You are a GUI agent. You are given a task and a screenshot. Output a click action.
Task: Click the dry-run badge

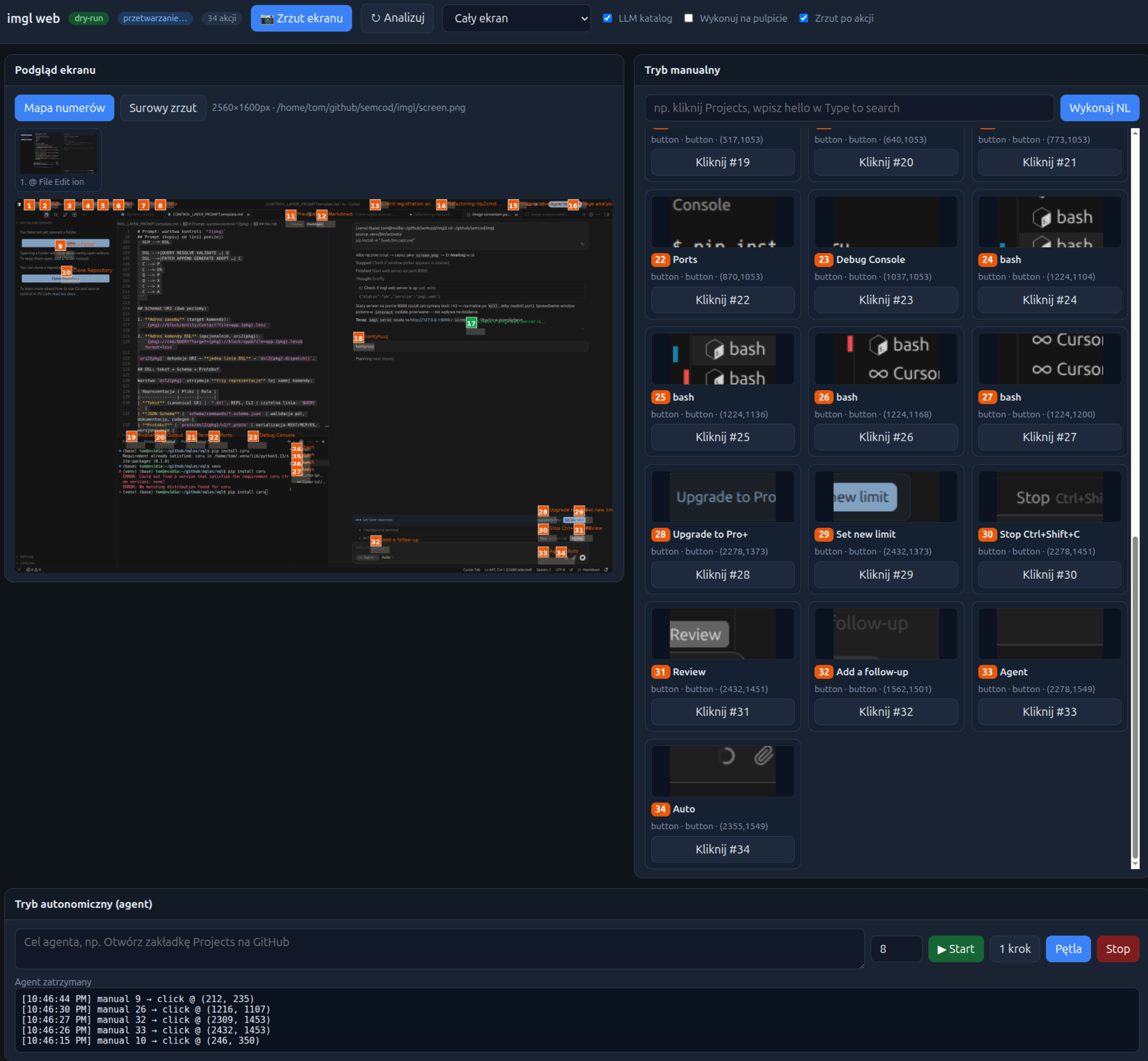click(88, 19)
